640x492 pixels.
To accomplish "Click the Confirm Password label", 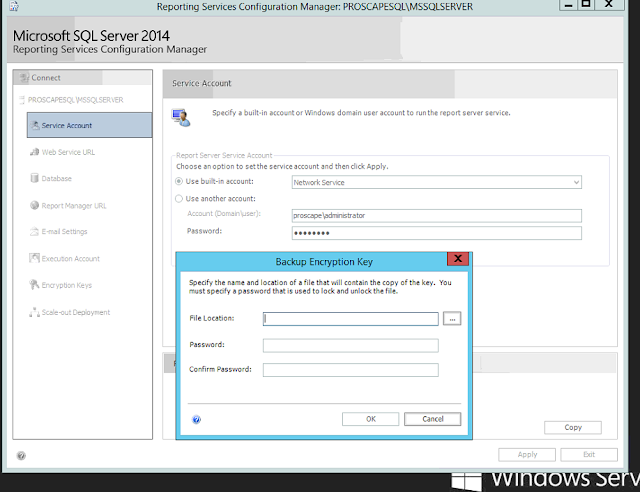I will point(220,369).
